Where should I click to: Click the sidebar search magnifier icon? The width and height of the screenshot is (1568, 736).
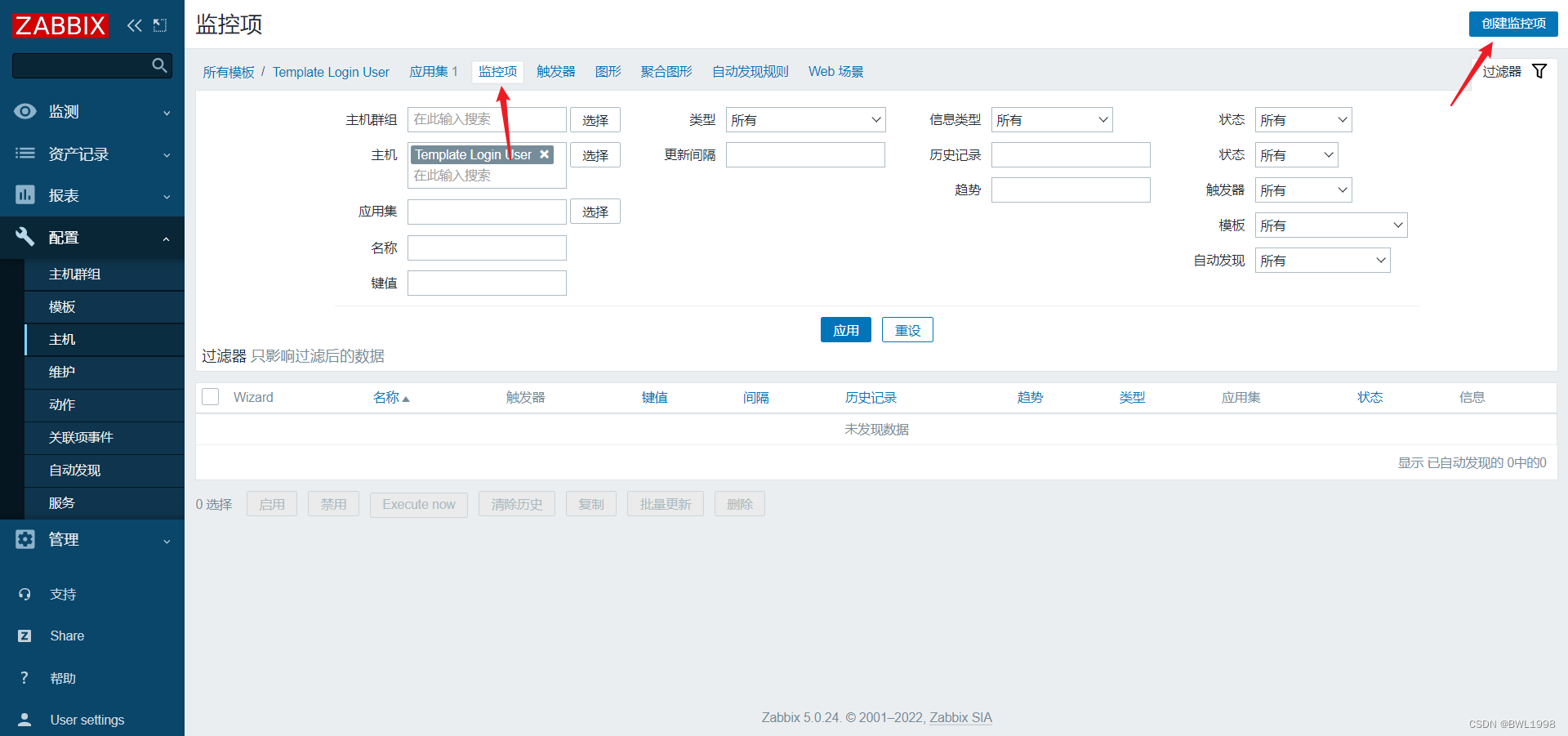159,65
